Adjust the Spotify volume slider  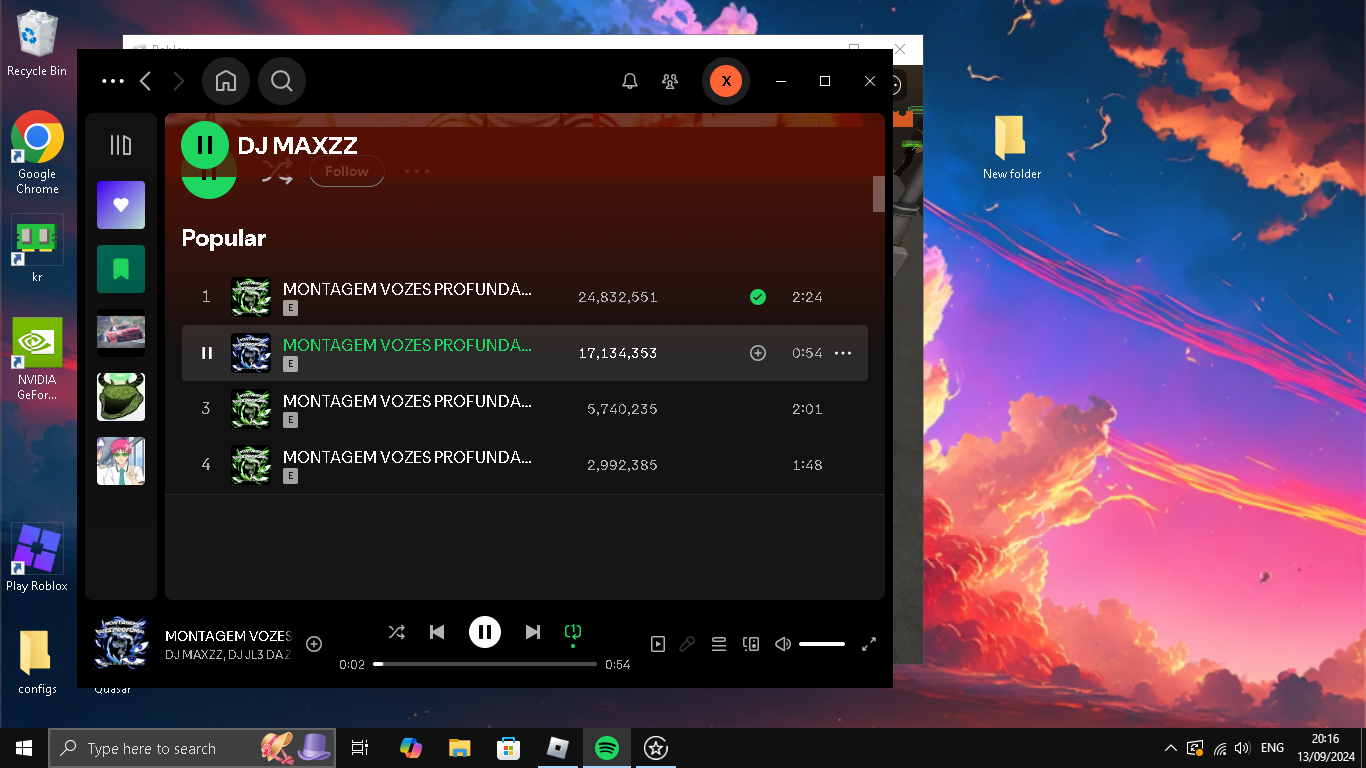tap(822, 644)
